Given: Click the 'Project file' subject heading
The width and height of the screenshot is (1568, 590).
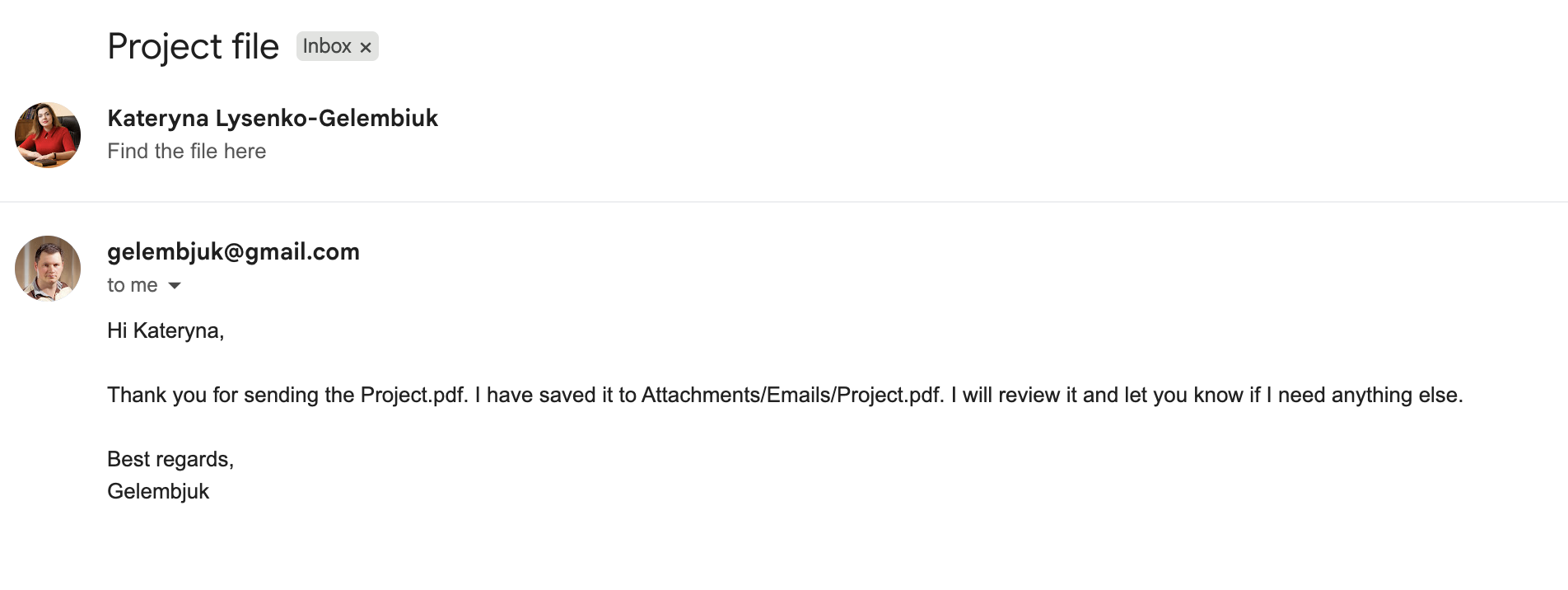Looking at the screenshot, I should (194, 46).
